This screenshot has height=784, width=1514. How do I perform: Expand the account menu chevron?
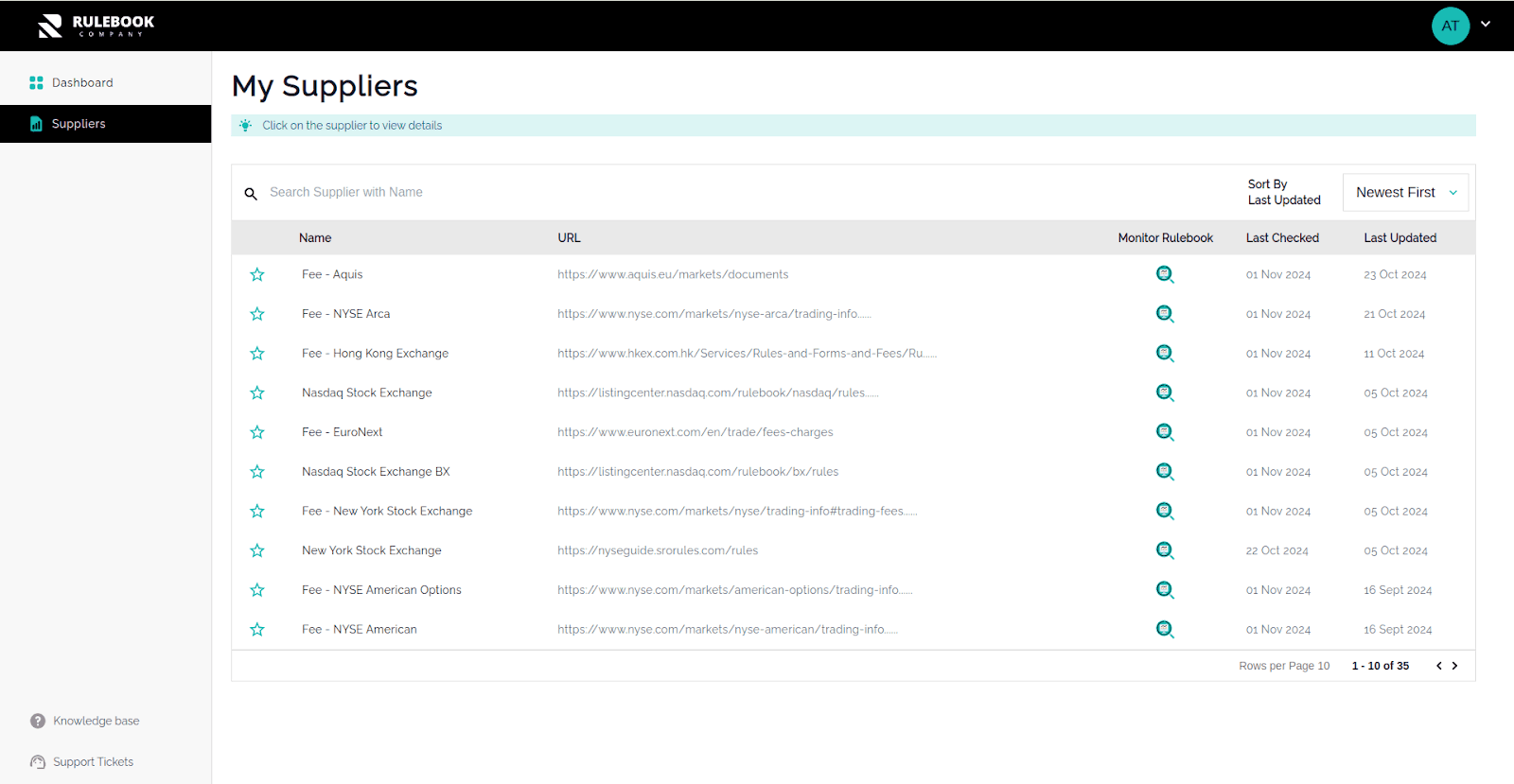[1486, 25]
